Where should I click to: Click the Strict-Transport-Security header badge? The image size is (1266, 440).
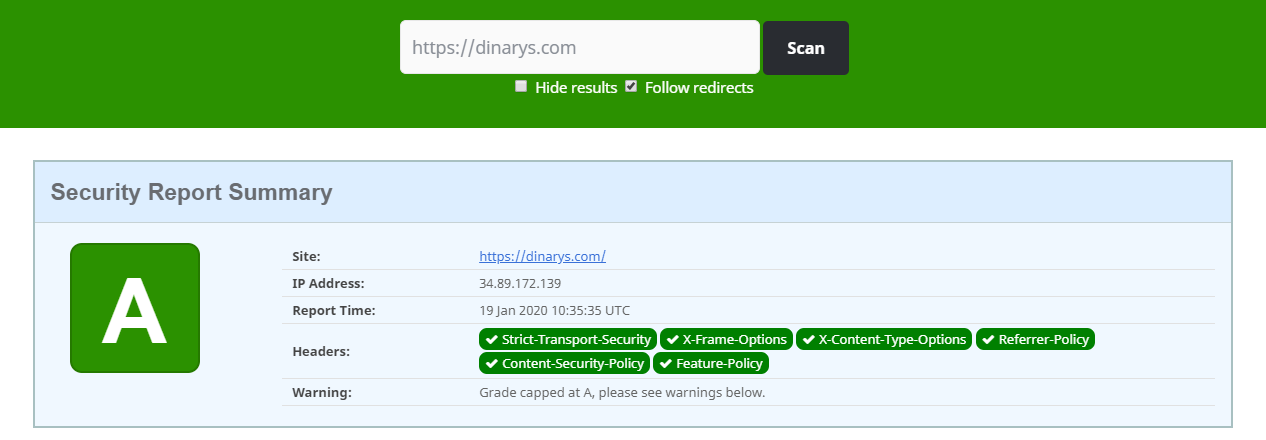(x=568, y=339)
